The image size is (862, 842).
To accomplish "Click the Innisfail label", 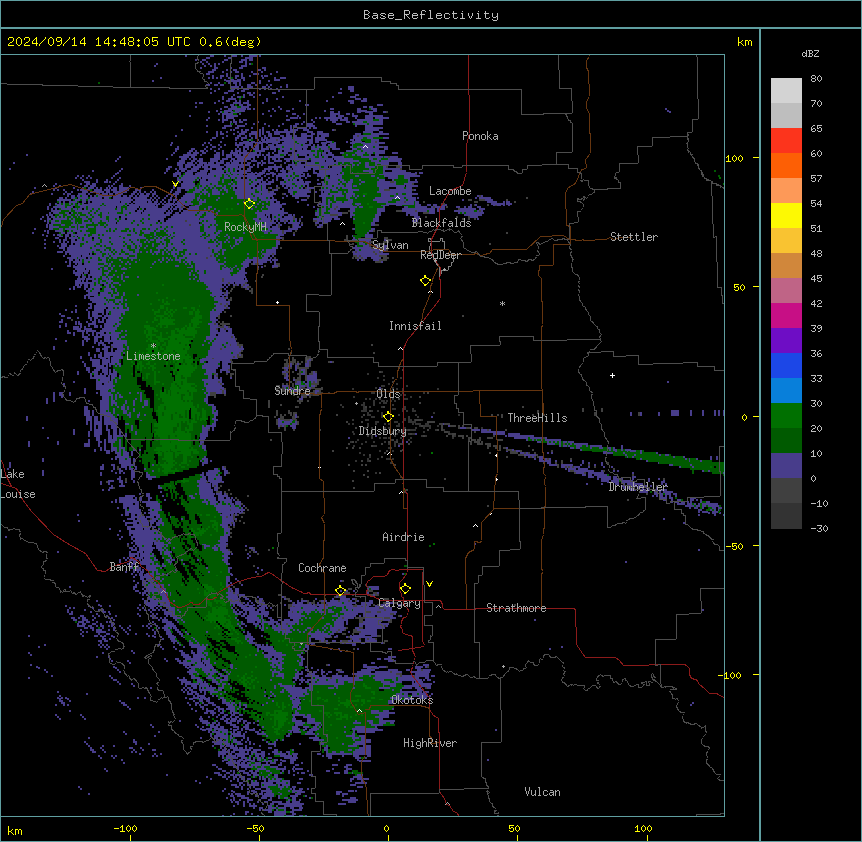I will tap(415, 326).
